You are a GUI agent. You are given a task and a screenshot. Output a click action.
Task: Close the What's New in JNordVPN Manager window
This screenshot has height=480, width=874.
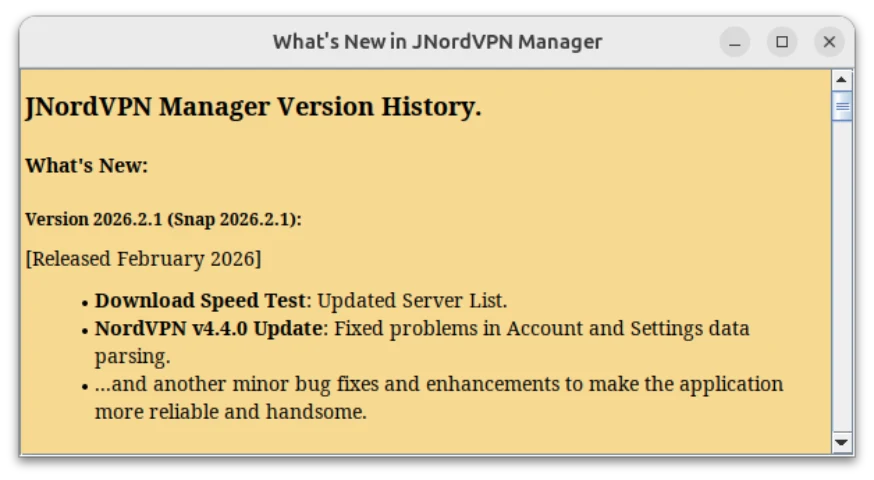tap(829, 42)
